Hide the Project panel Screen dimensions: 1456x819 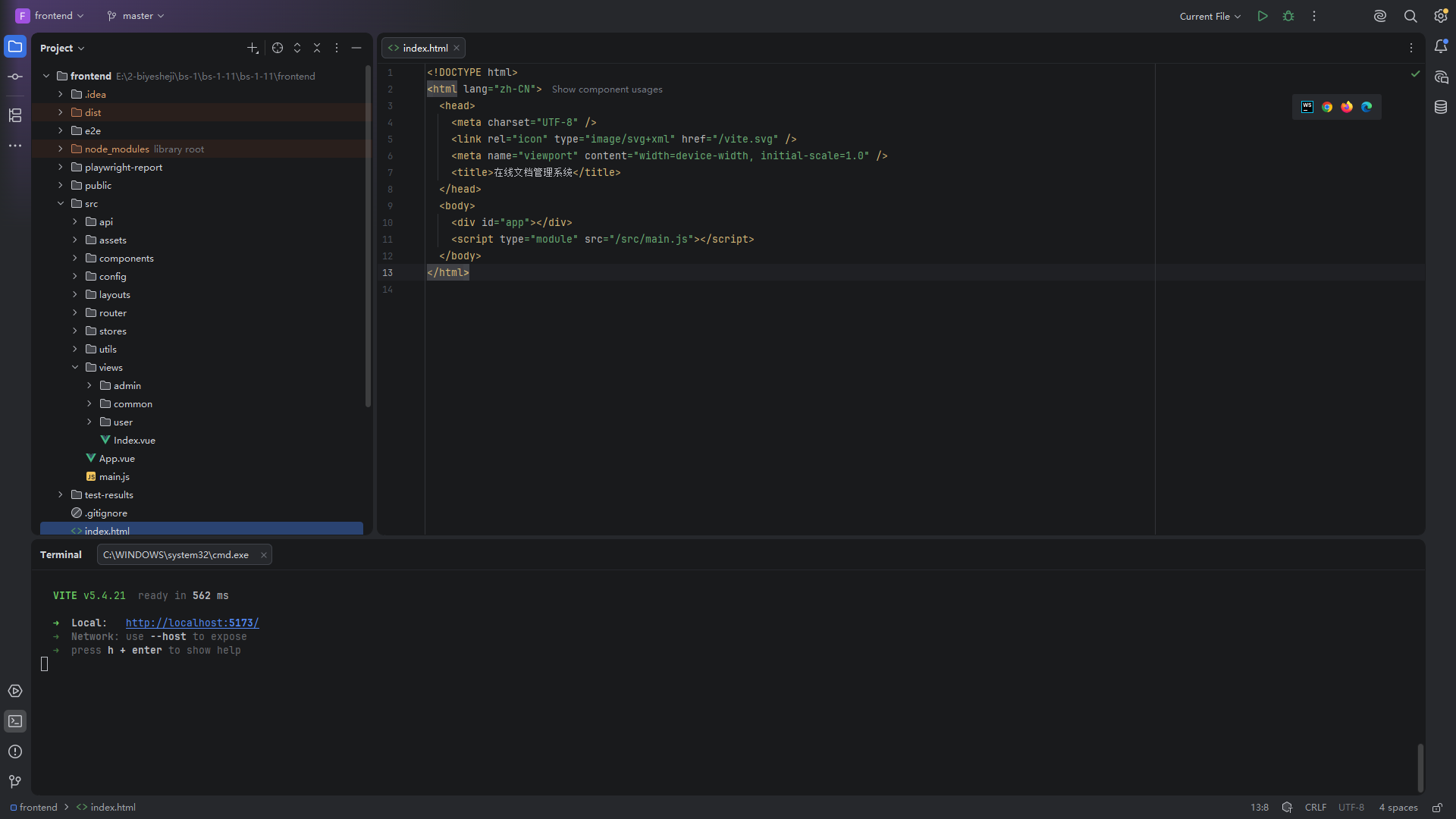(x=356, y=48)
